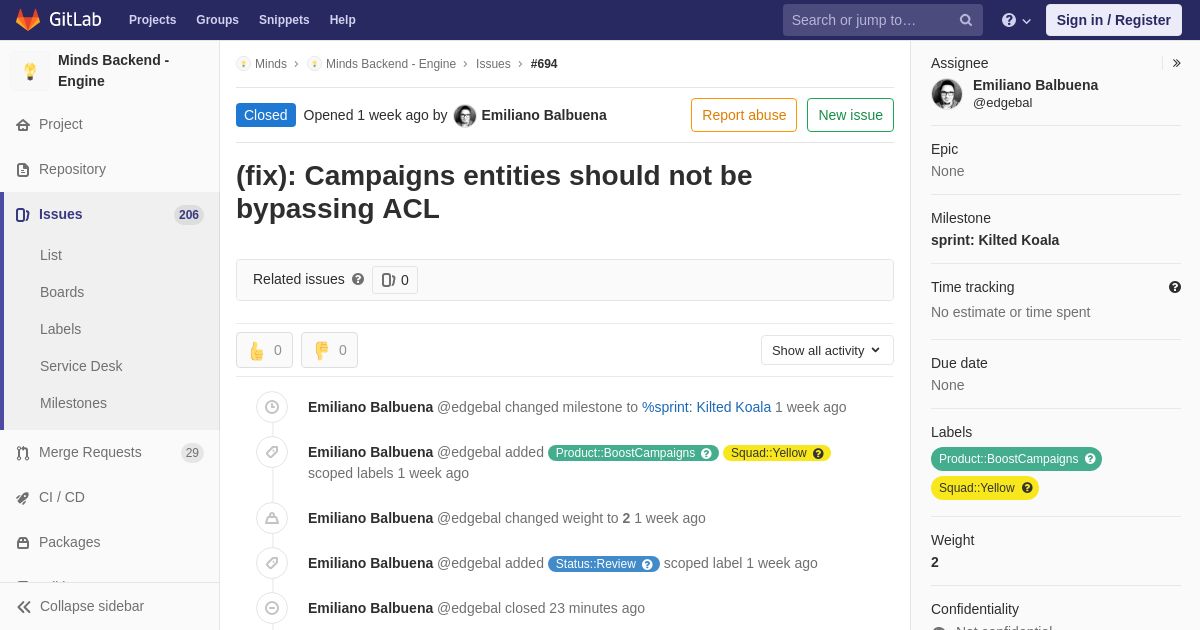This screenshot has width=1200, height=630.
Task: Click the Packages sidebar icon
Action: point(23,543)
